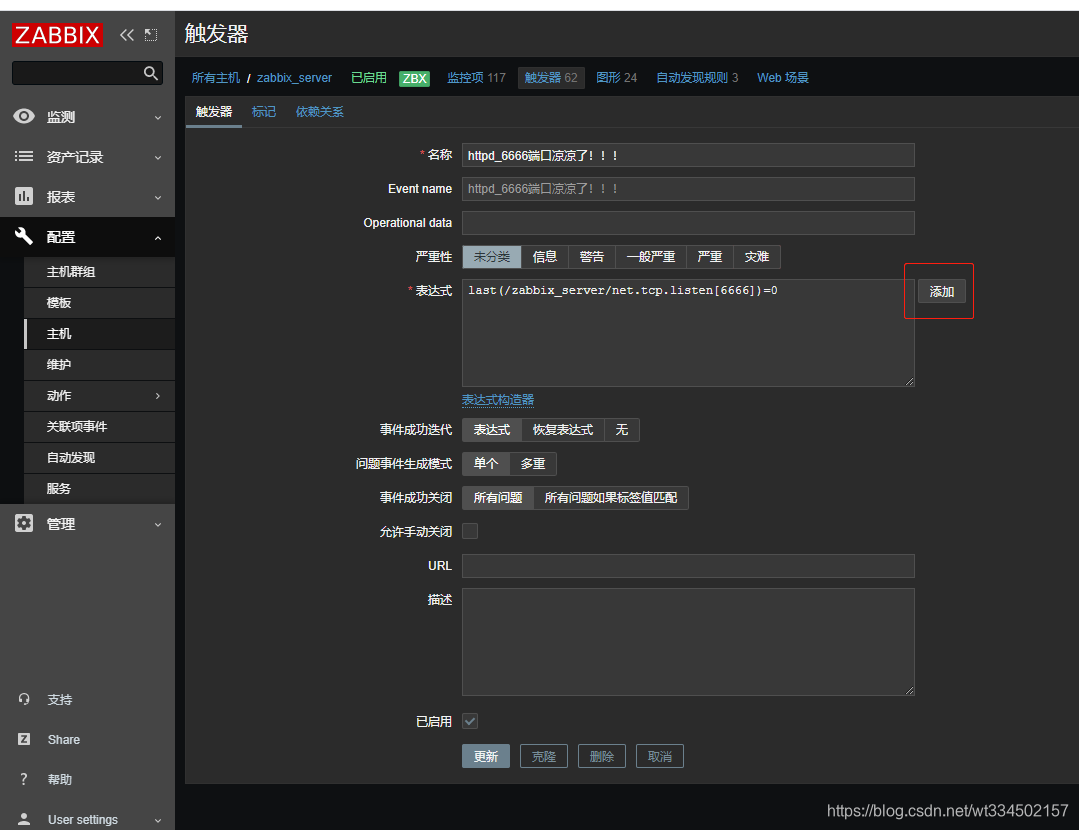1079x830 pixels.
Task: Choose 所有问题如果标签值匹配 close option
Action: (x=611, y=498)
